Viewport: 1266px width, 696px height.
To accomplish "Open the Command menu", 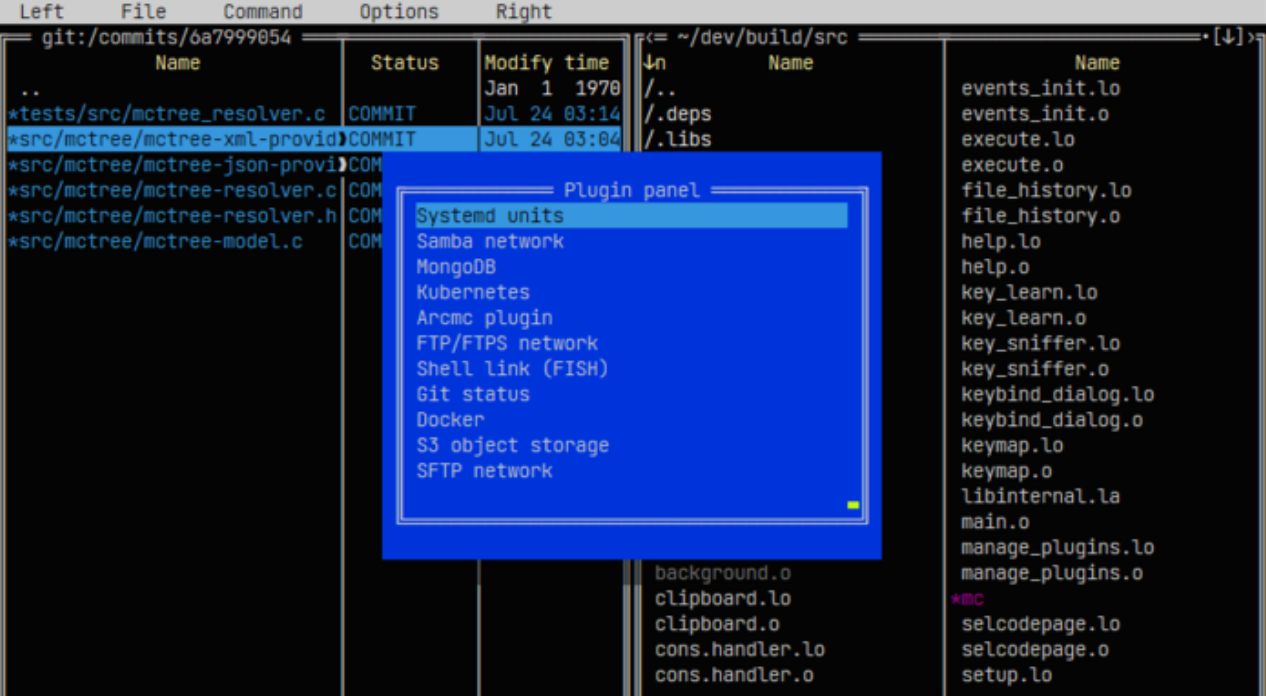I will (263, 12).
